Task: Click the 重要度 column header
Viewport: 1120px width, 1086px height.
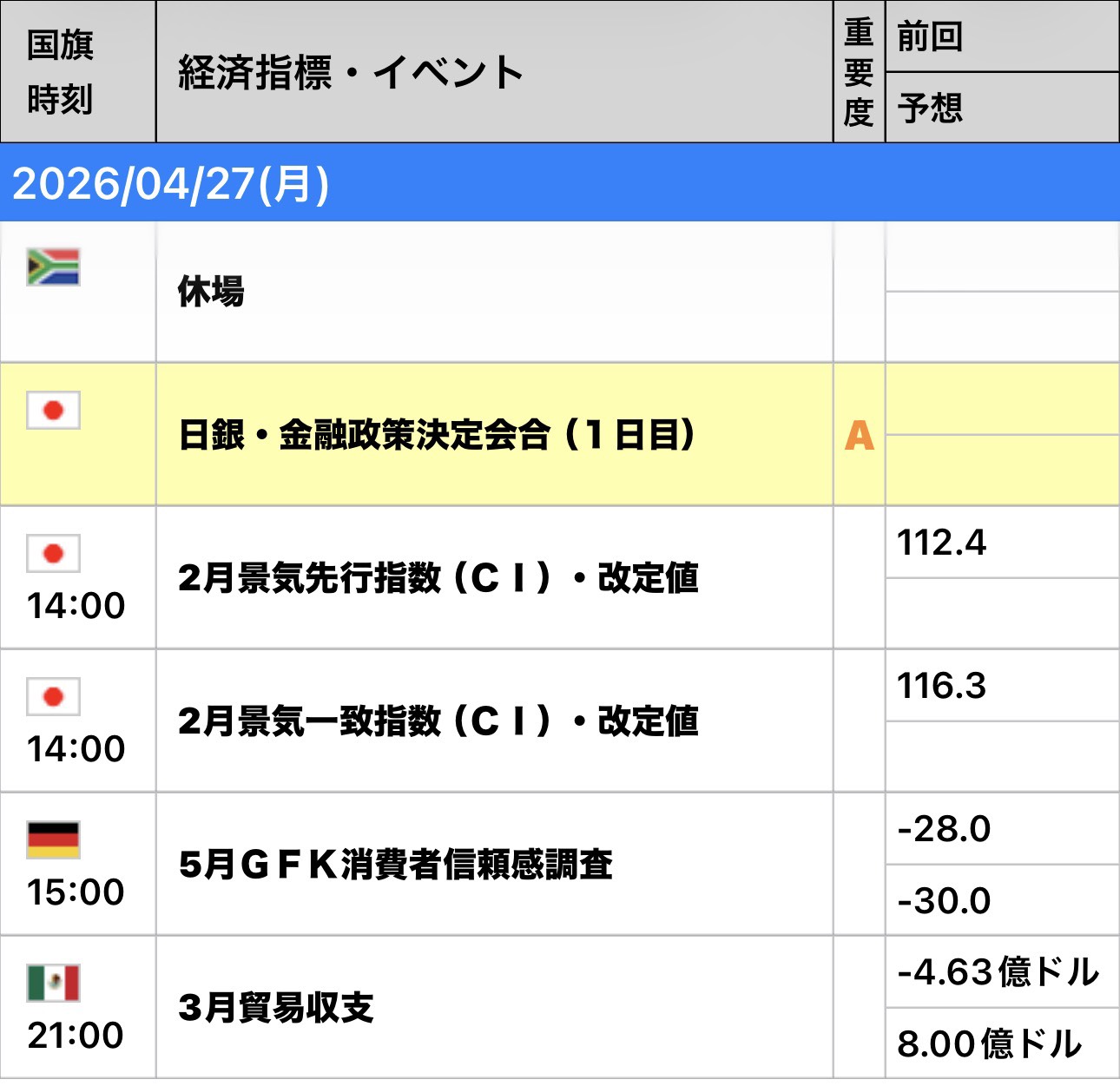Action: (859, 72)
